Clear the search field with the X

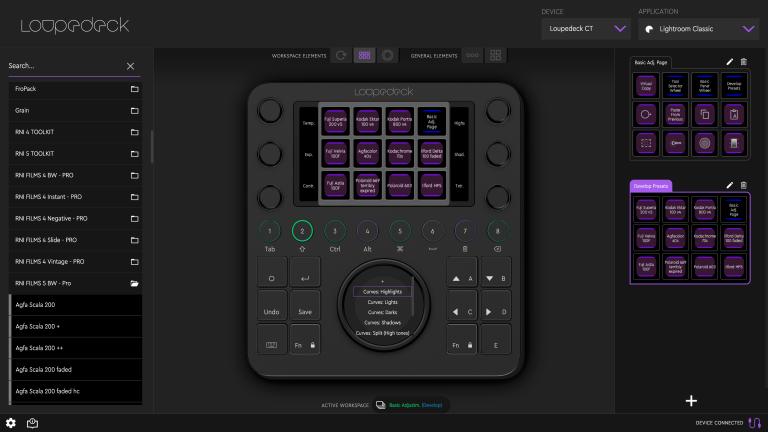coord(130,66)
